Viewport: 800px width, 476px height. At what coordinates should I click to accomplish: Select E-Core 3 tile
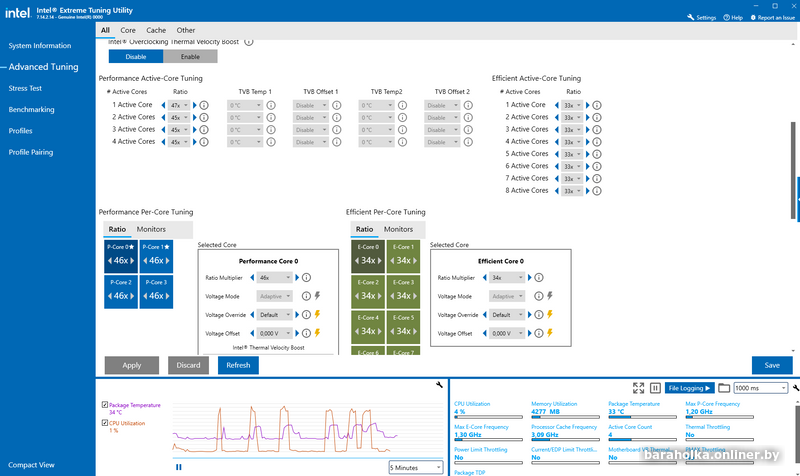(x=404, y=292)
